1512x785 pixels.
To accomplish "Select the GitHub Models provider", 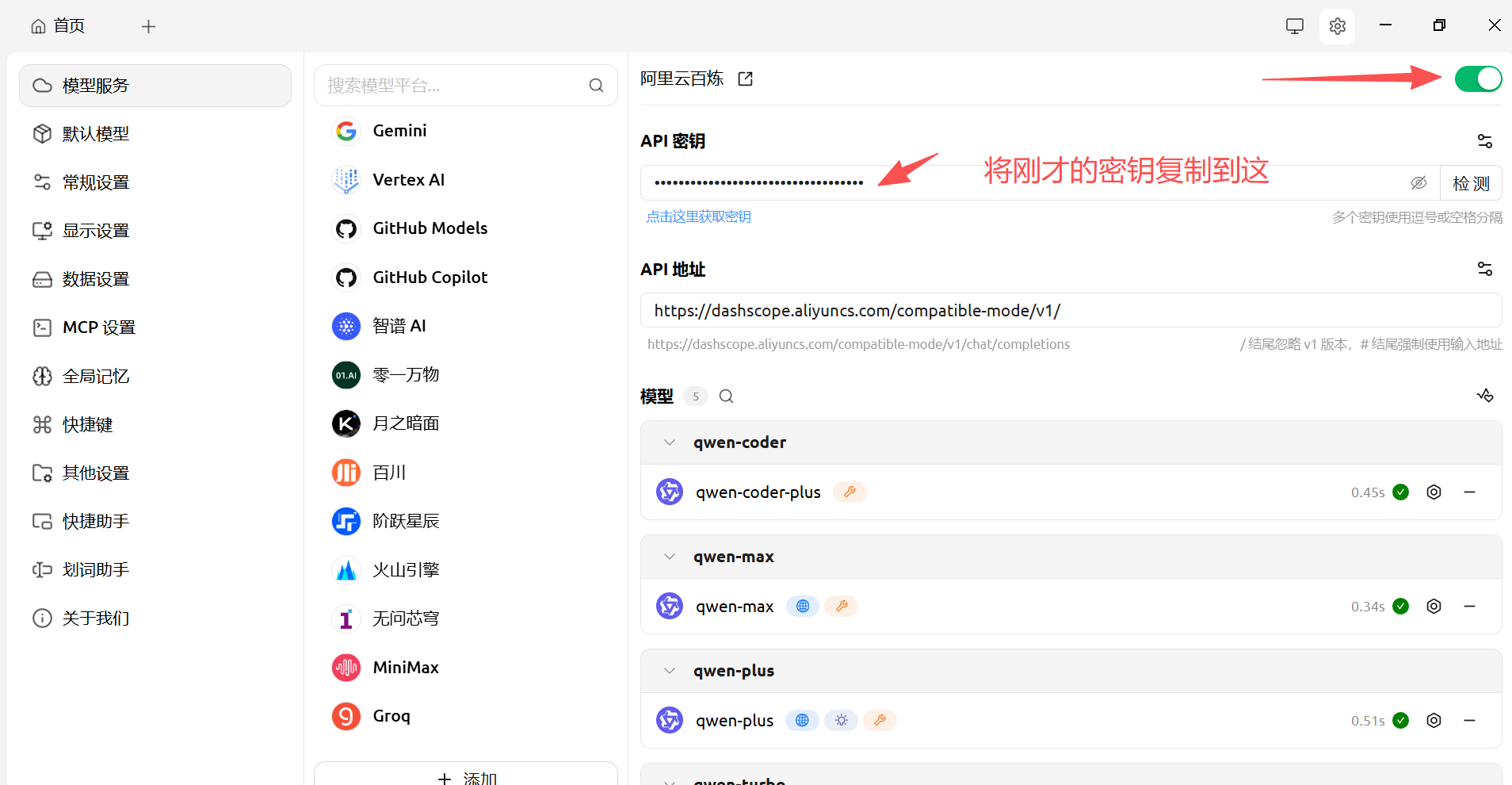I will 466,228.
